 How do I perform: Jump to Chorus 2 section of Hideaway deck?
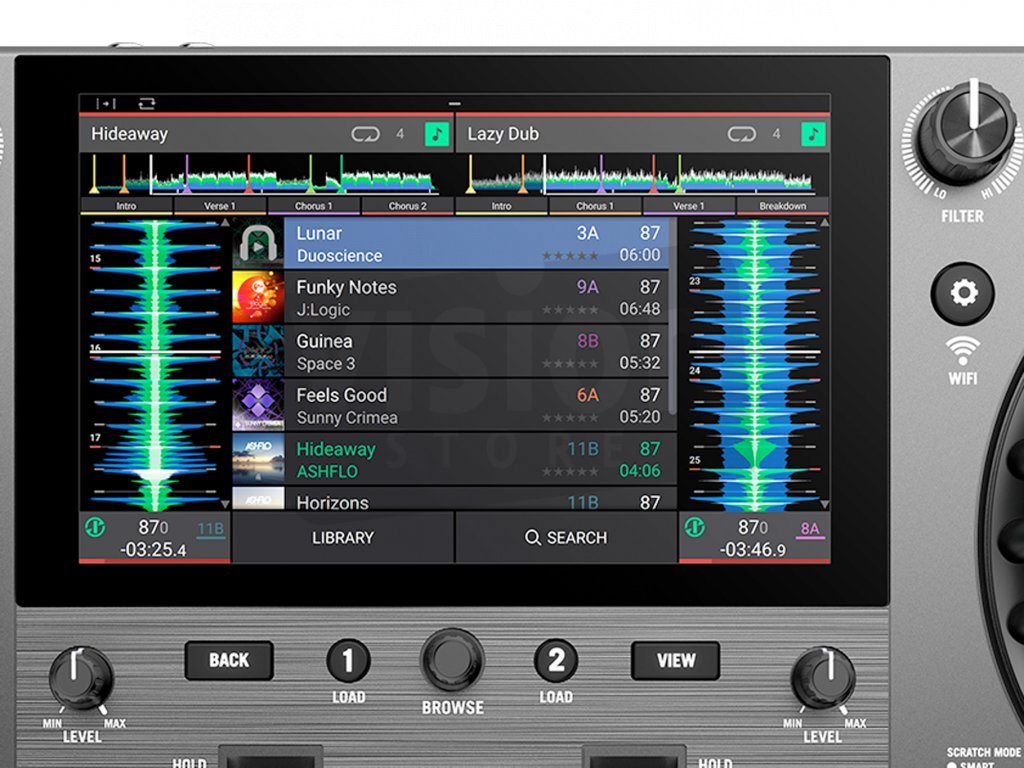408,206
